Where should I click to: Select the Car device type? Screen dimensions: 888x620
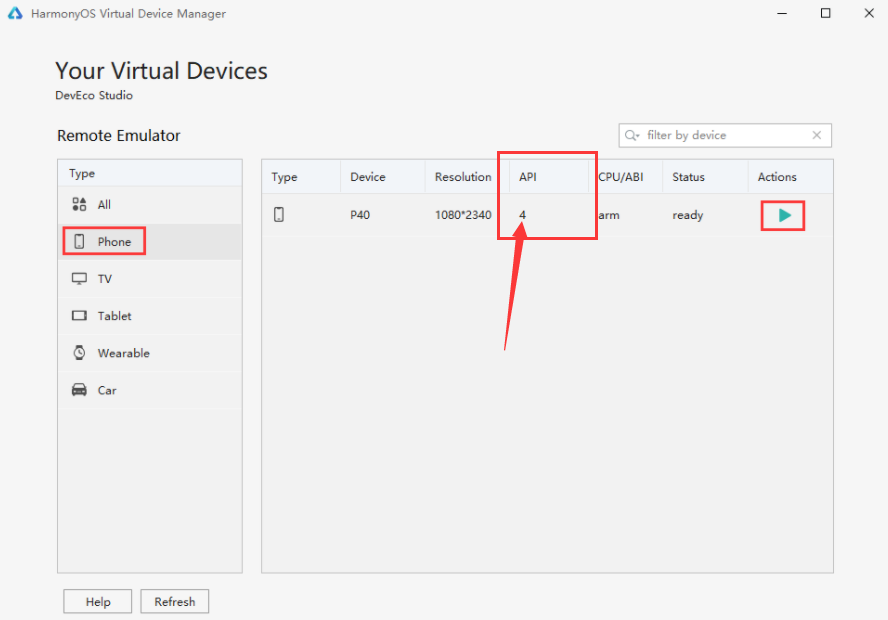(108, 390)
